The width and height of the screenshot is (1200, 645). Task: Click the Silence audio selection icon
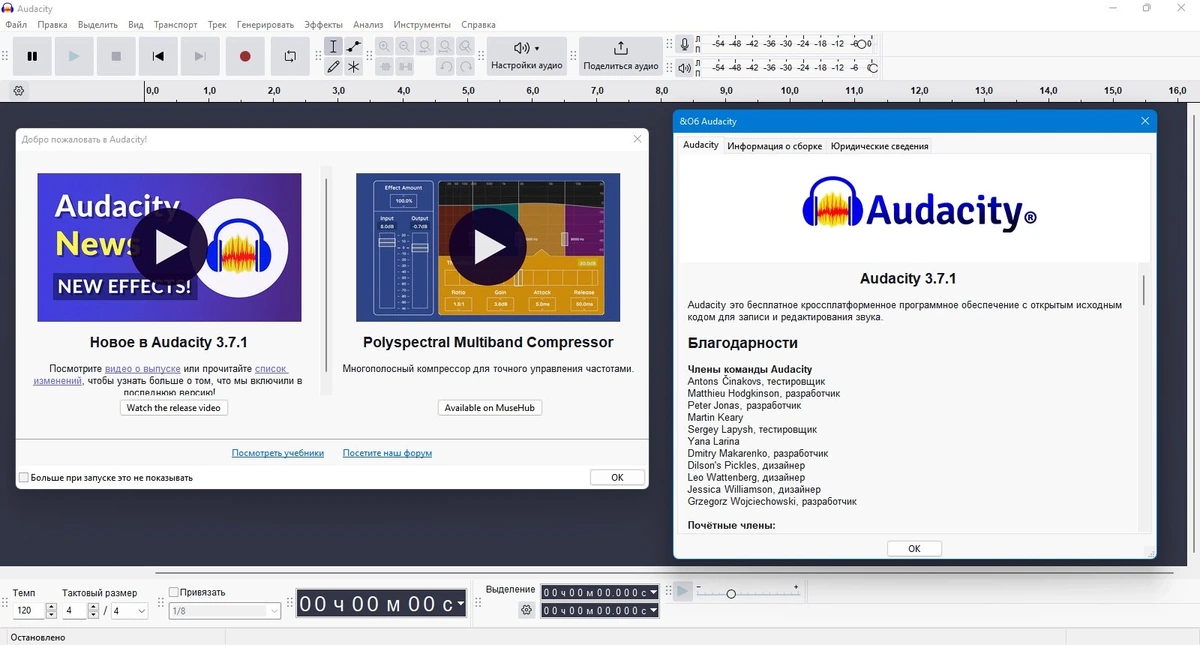click(x=405, y=67)
